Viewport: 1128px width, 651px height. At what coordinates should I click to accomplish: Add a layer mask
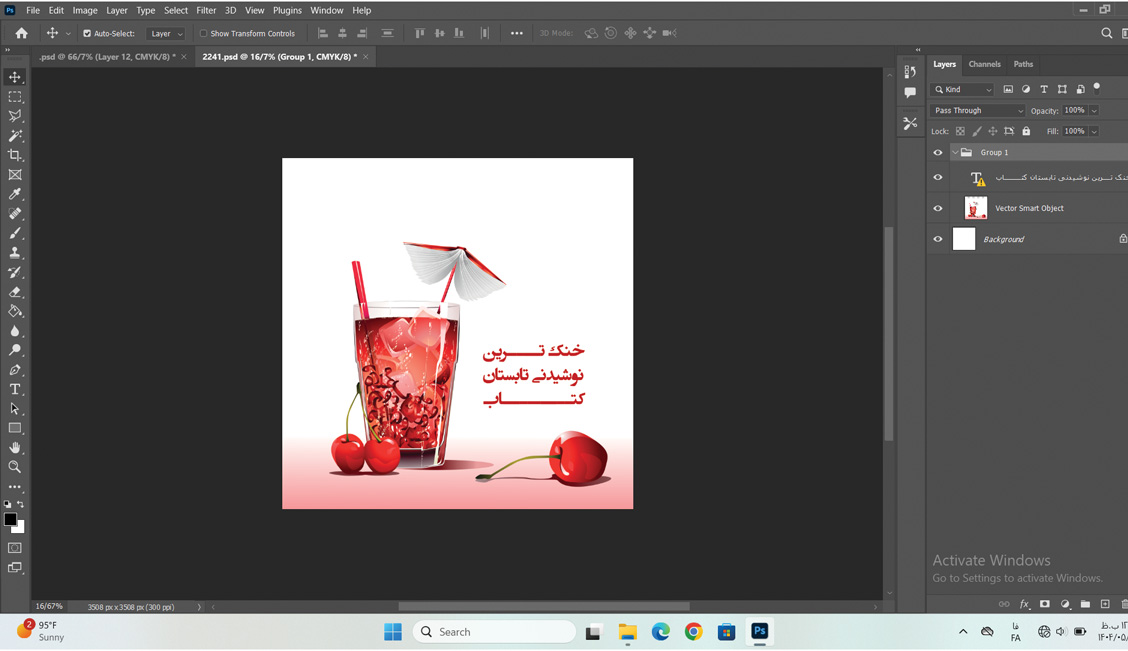coord(1045,604)
